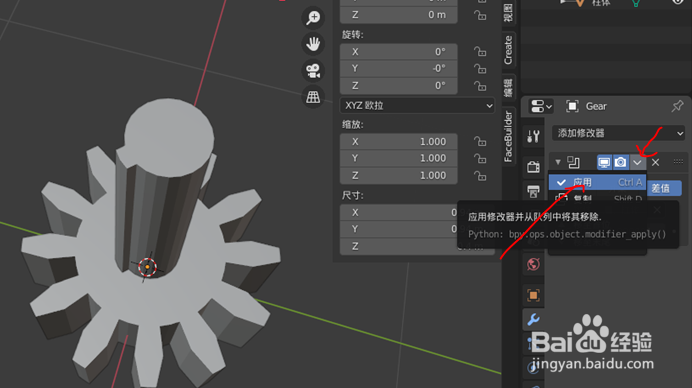Click the viewport zoom magnifier gizmo
The width and height of the screenshot is (692, 388).
click(313, 18)
